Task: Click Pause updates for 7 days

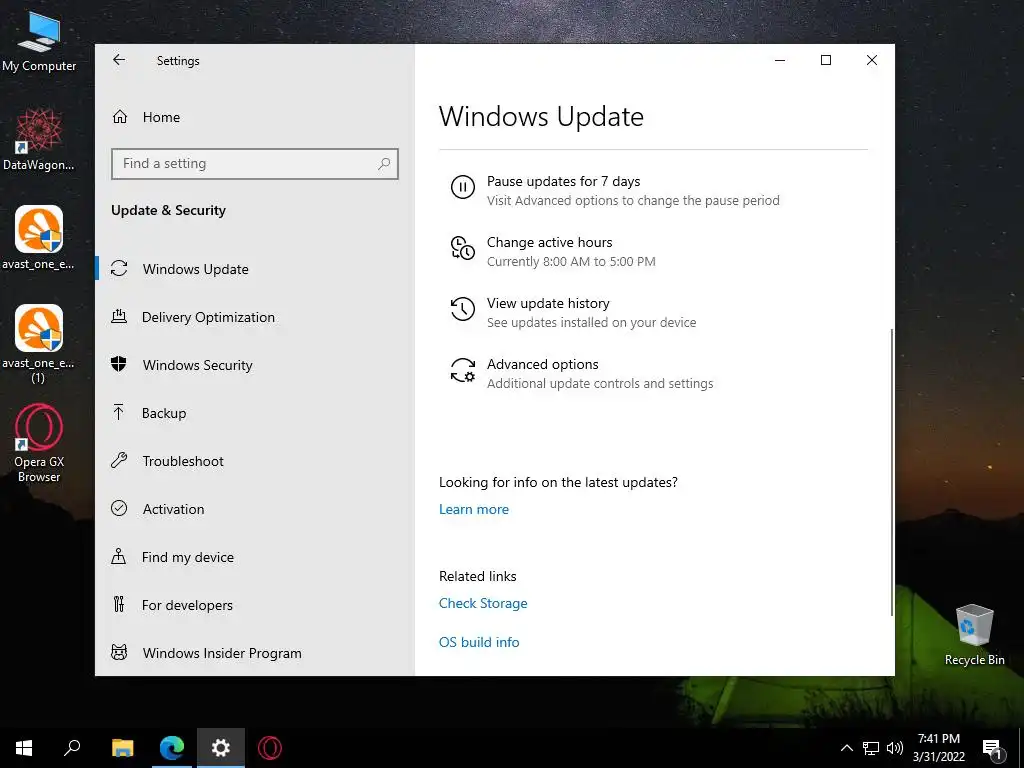Action: click(x=563, y=181)
